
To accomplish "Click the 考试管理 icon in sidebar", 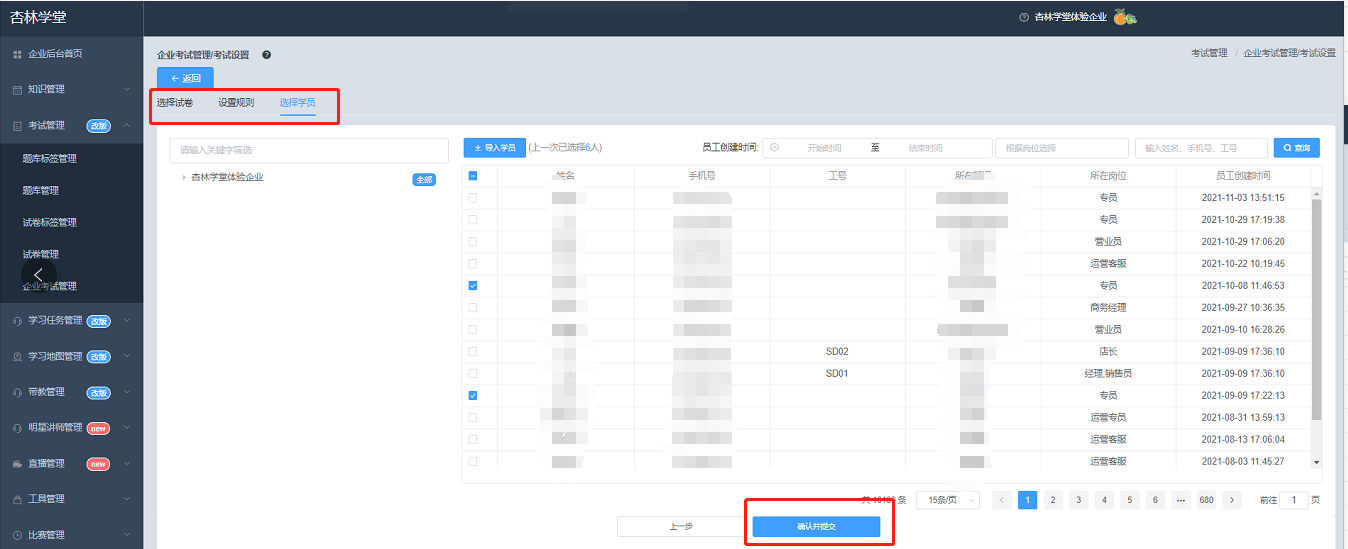I will [x=17, y=126].
